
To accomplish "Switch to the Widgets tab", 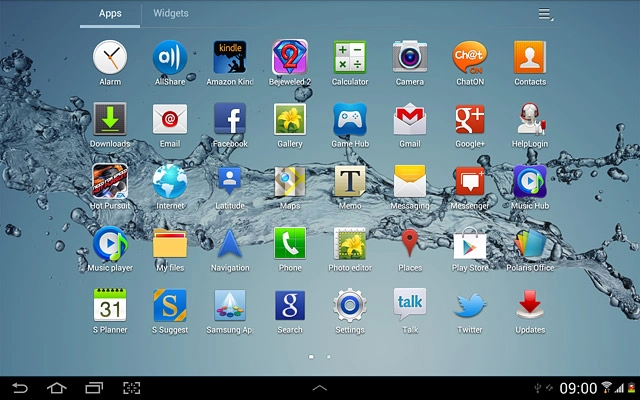I will (x=170, y=14).
